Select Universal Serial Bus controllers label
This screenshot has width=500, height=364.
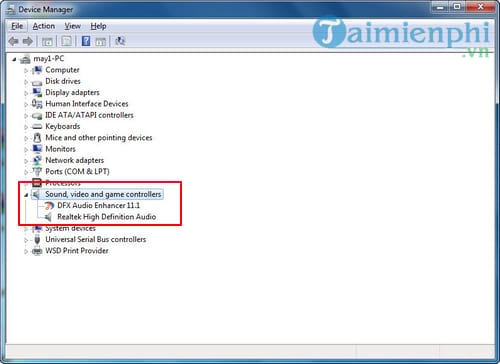tap(96, 240)
